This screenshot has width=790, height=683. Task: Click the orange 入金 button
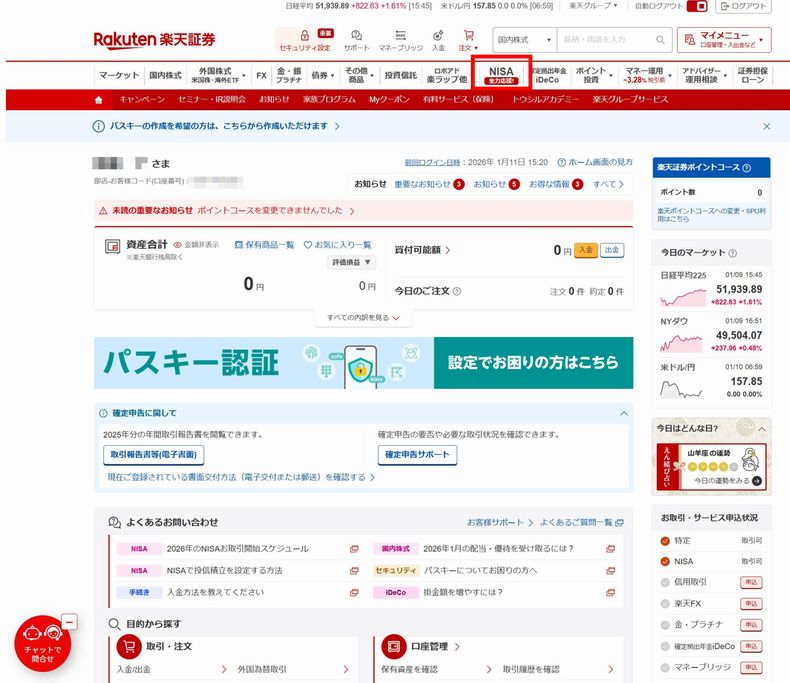click(x=585, y=250)
